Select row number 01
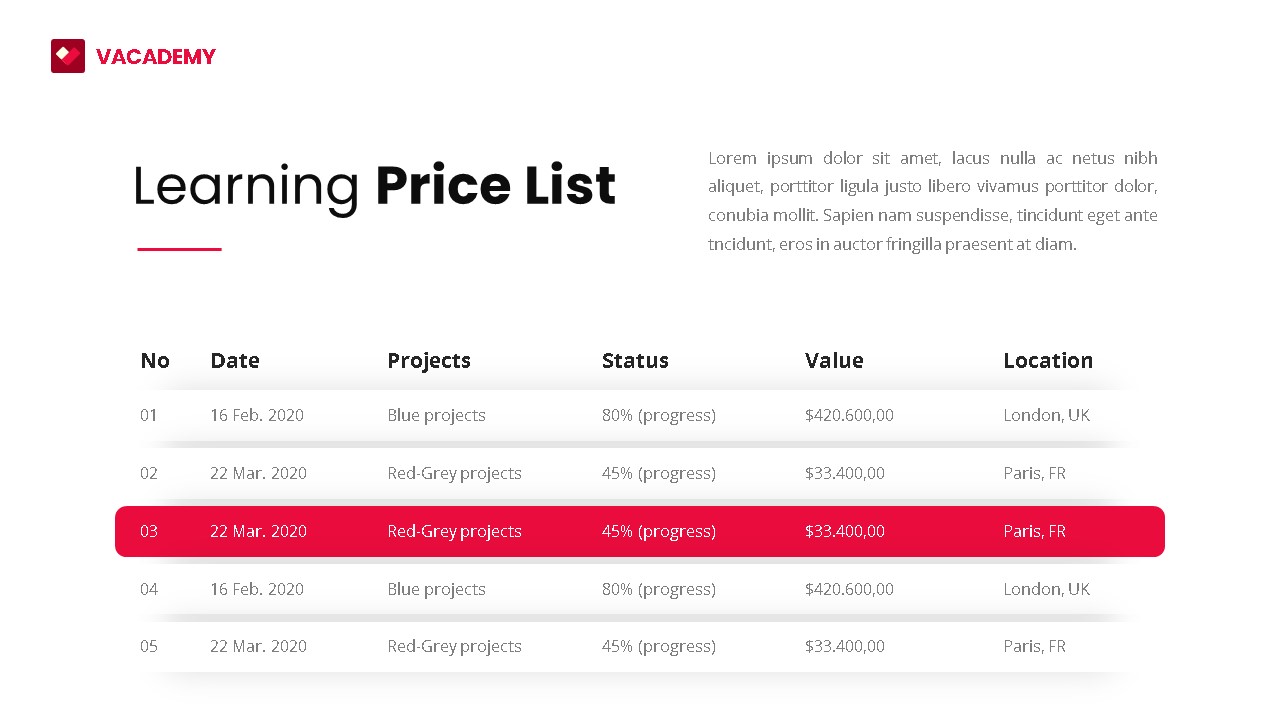This screenshot has height=720, width=1280. point(149,415)
